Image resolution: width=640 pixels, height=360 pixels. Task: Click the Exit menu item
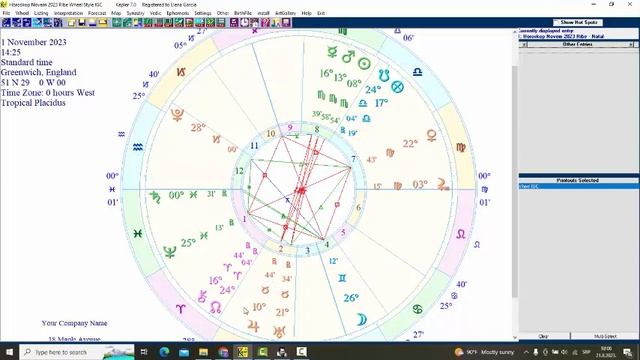pos(321,13)
